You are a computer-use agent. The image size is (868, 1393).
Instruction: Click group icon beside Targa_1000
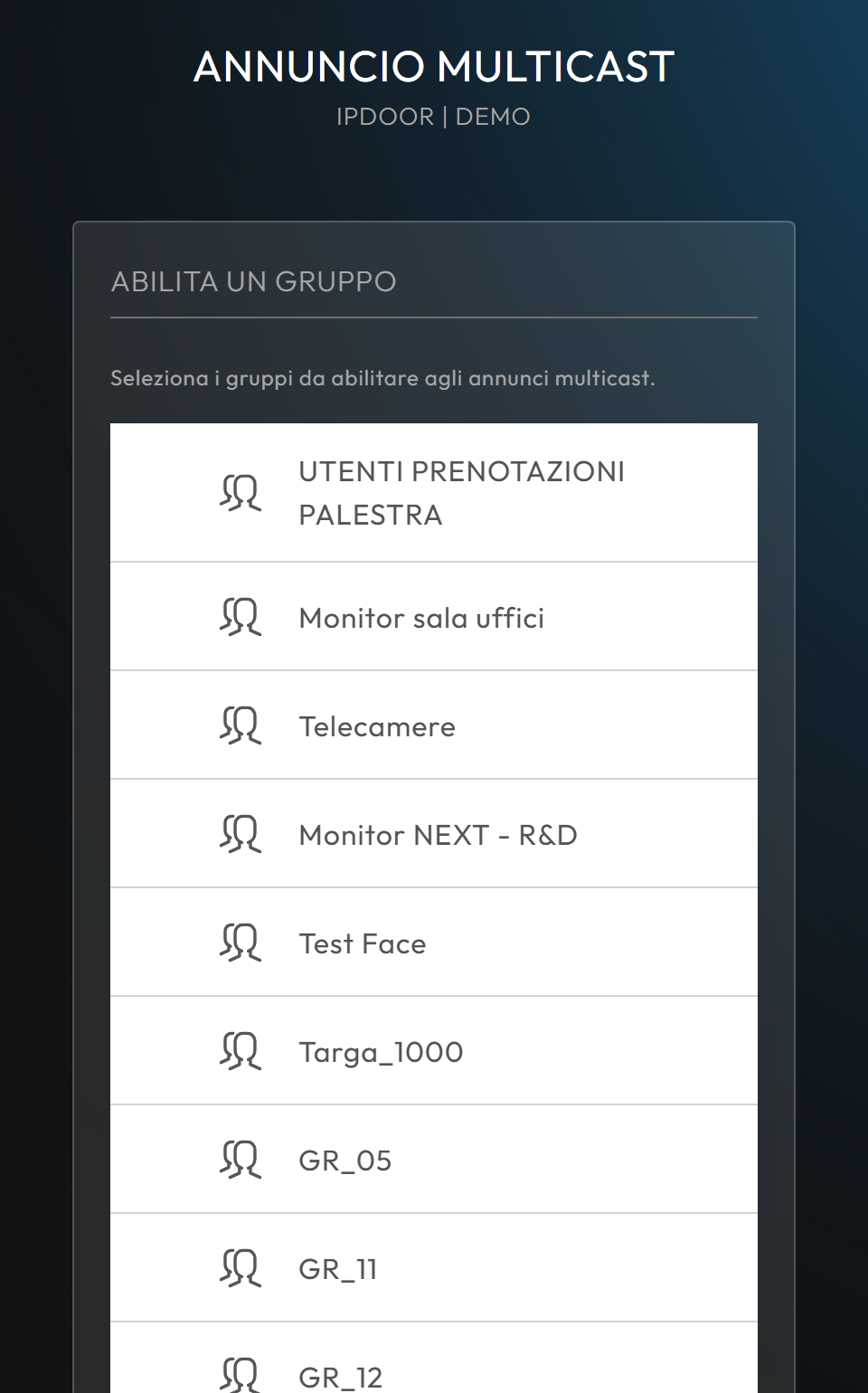coord(241,1051)
